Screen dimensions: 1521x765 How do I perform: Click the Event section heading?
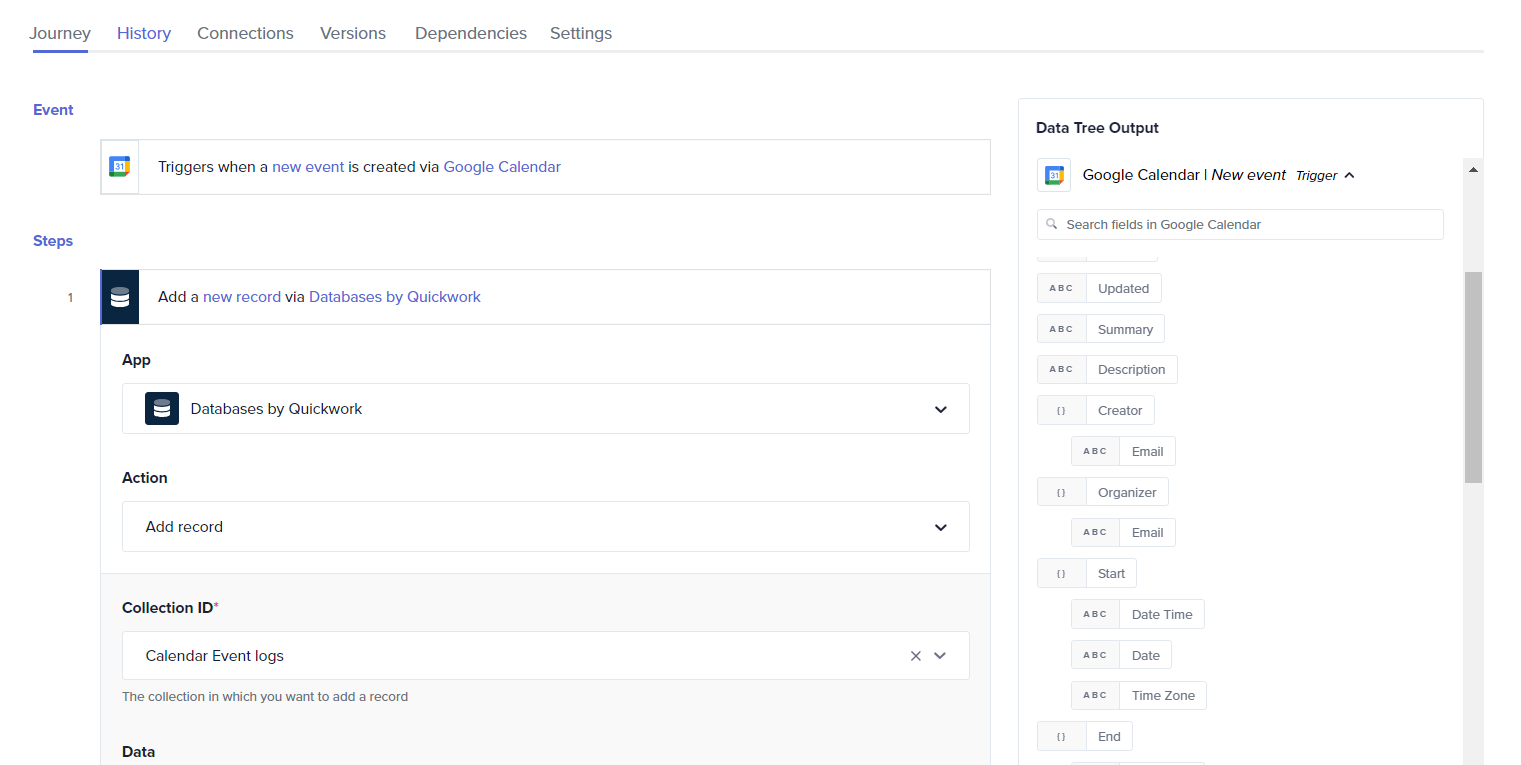53,110
